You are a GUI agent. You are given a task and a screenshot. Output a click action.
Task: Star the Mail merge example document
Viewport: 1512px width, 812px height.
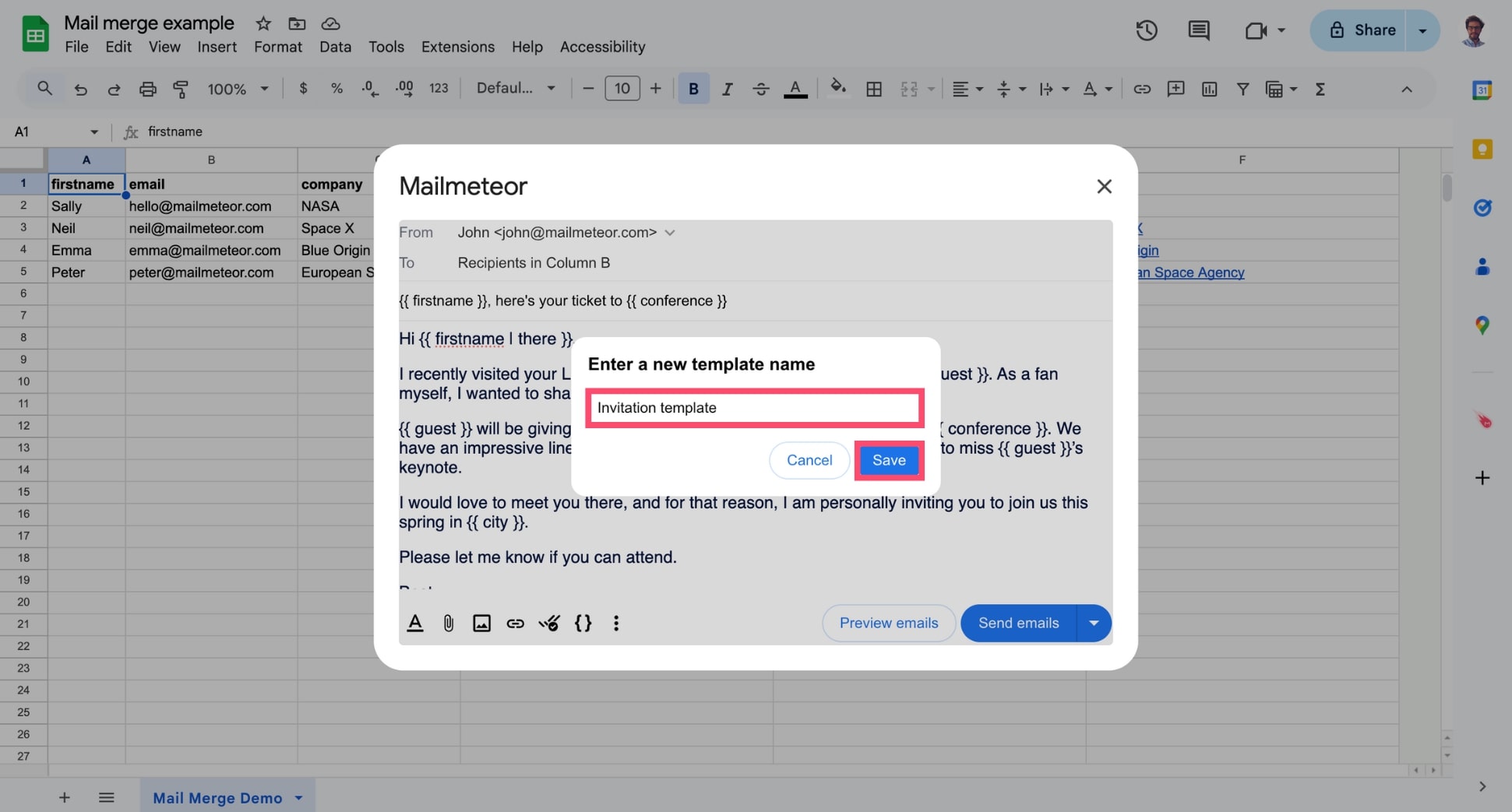[x=263, y=23]
